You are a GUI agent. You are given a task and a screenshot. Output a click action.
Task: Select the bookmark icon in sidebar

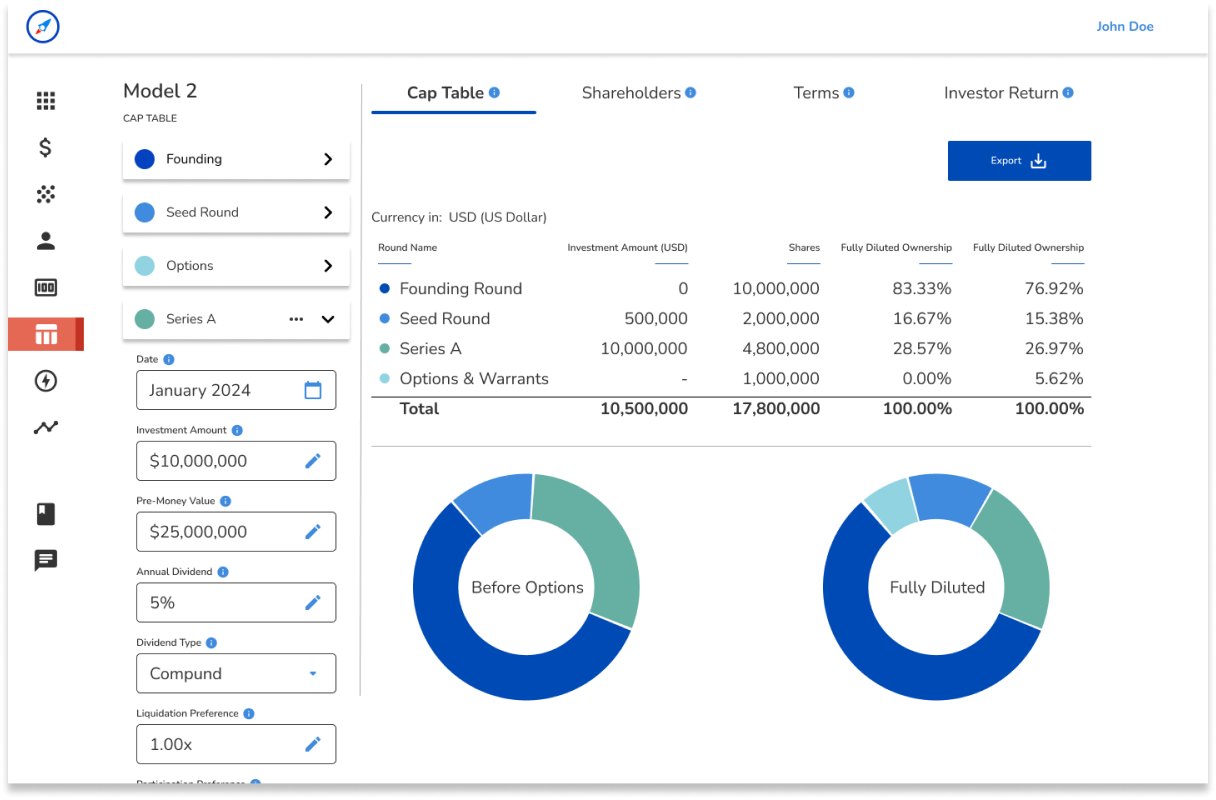45,514
